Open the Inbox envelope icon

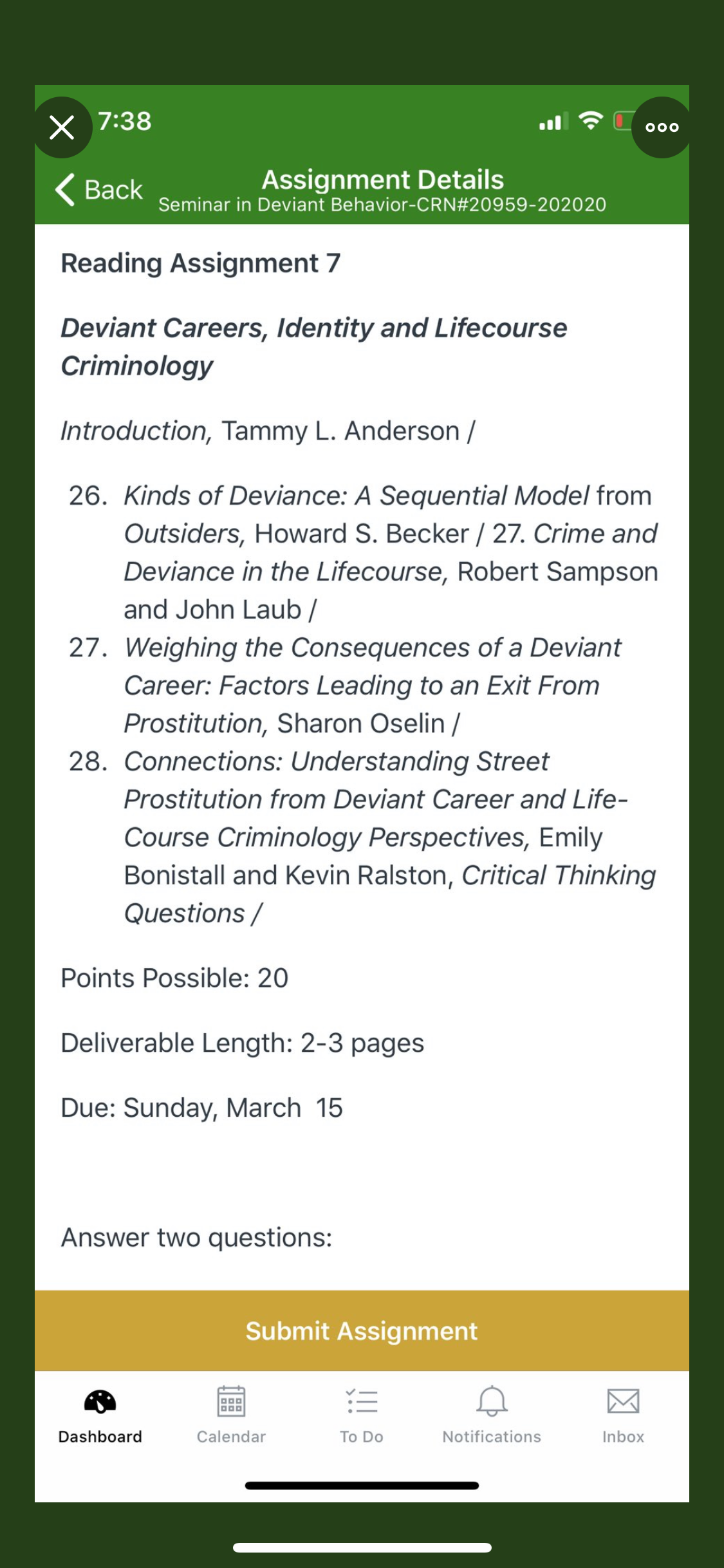point(623,1401)
